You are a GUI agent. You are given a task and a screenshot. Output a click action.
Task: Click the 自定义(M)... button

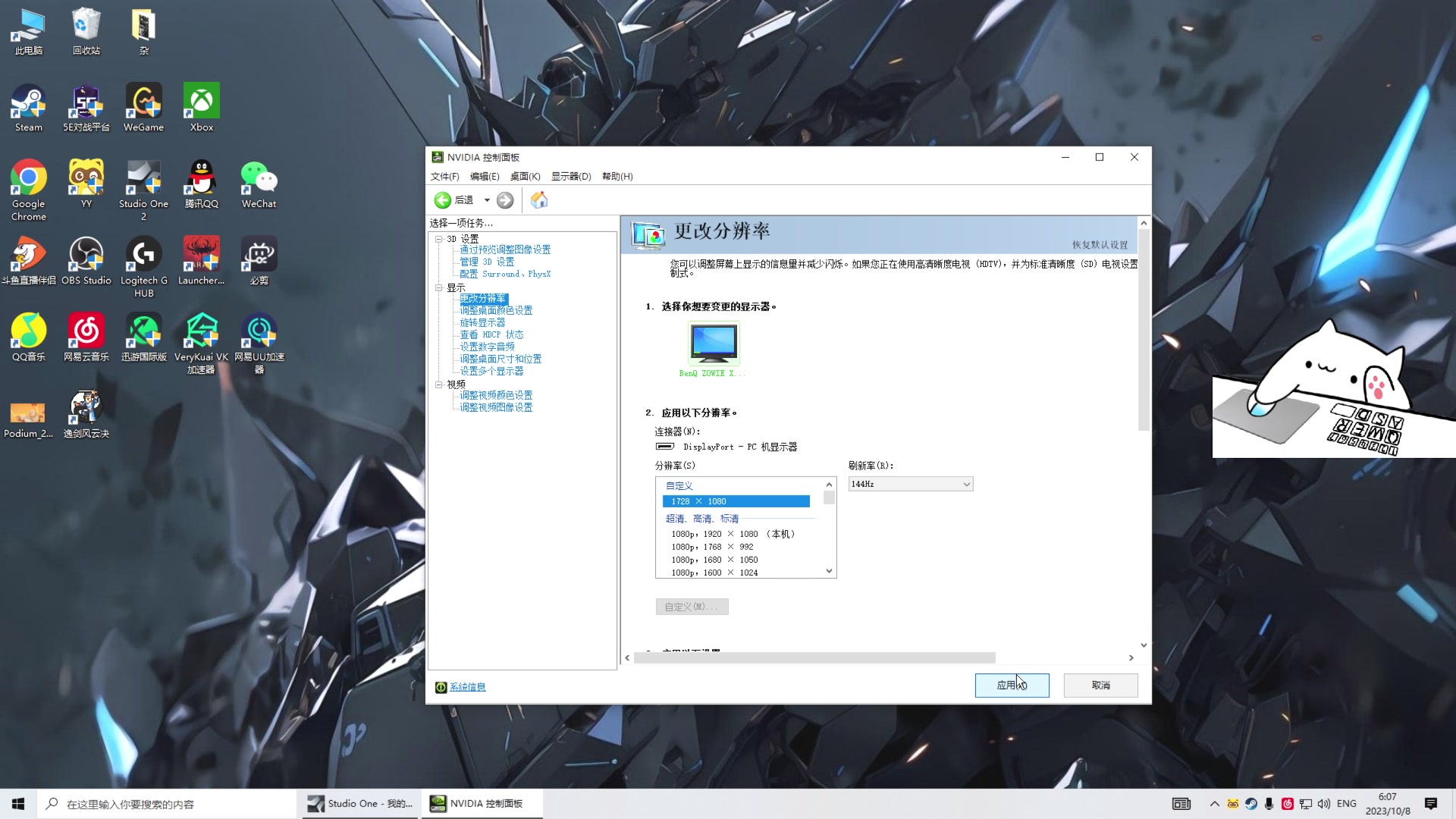pyautogui.click(x=692, y=607)
